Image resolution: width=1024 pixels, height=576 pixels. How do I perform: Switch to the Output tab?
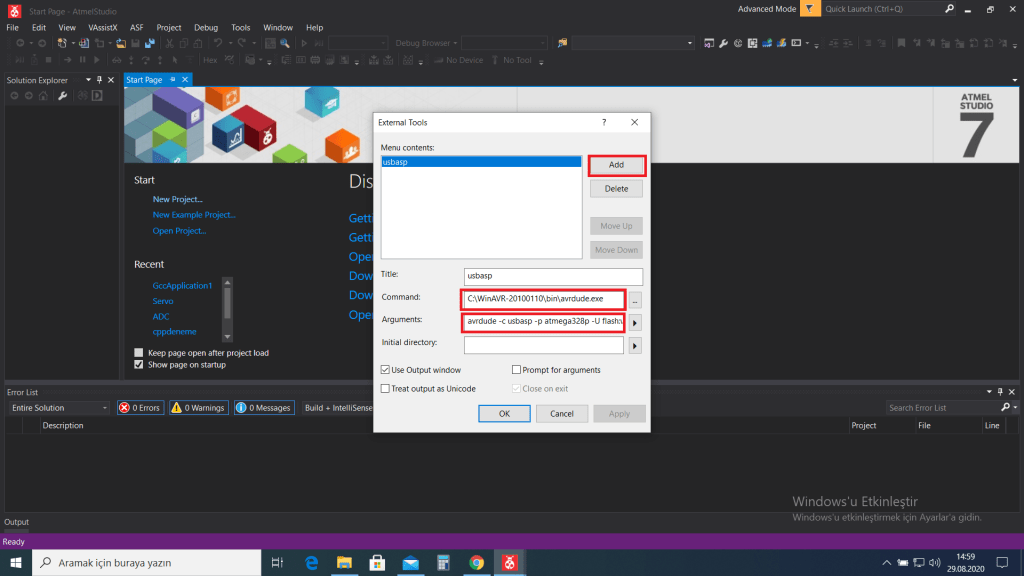pyautogui.click(x=16, y=522)
